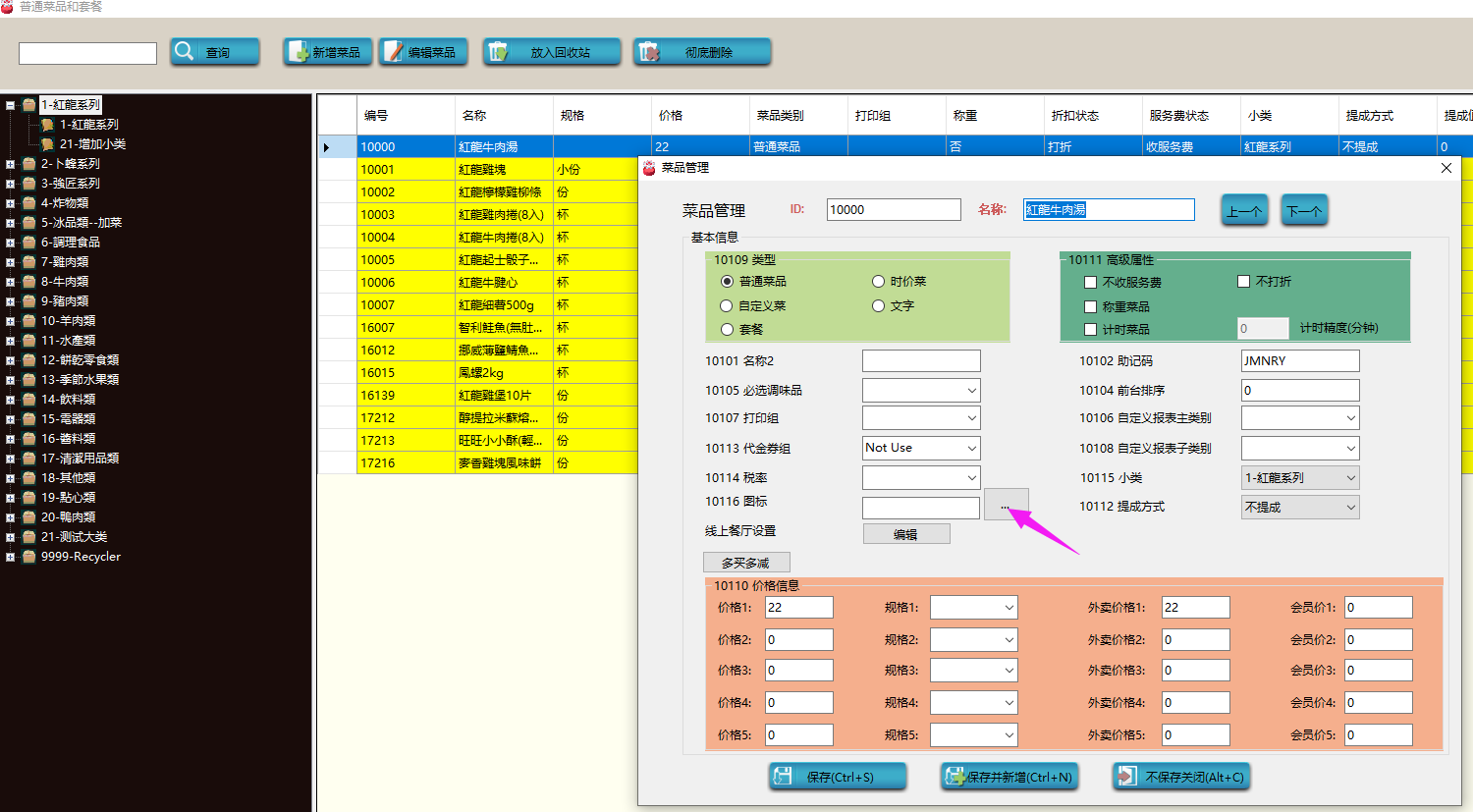Click the 会员价1 input field
Image resolution: width=1473 pixels, height=812 pixels.
point(1379,607)
